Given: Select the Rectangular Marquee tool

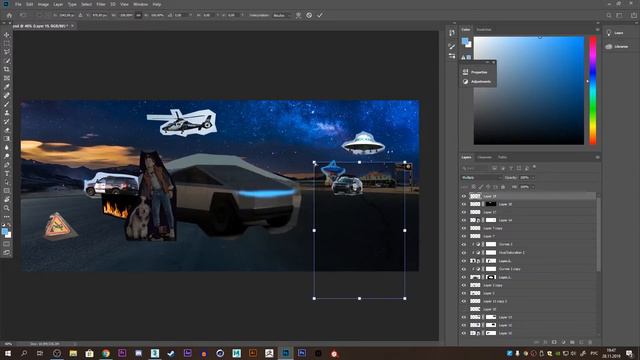Looking at the screenshot, I should pos(7,43).
